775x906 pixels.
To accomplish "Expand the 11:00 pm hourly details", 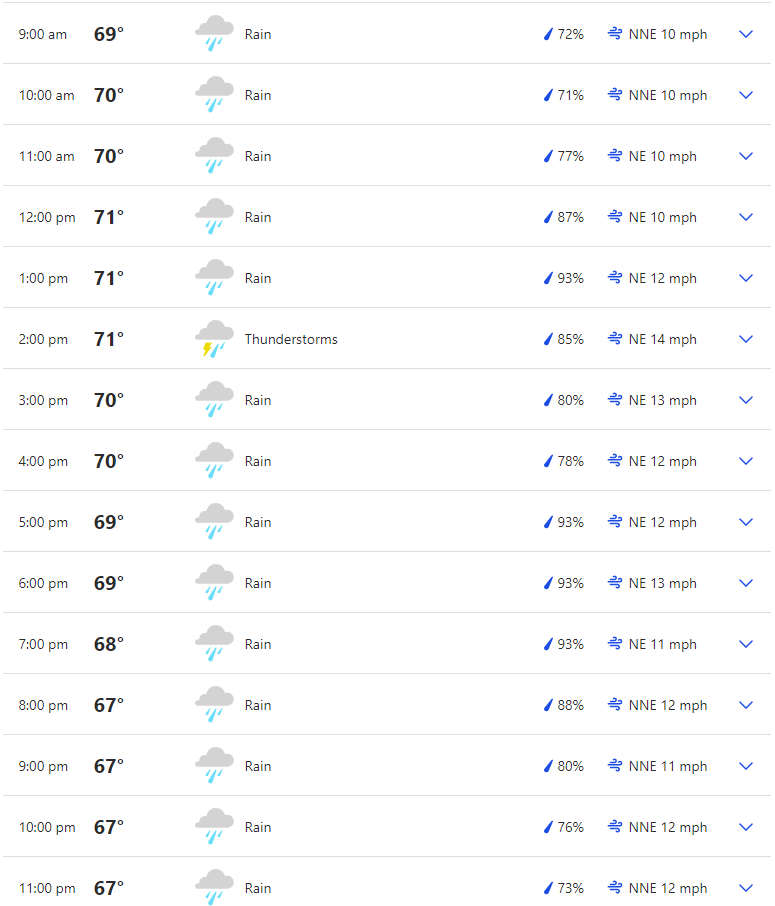I will click(x=746, y=888).
